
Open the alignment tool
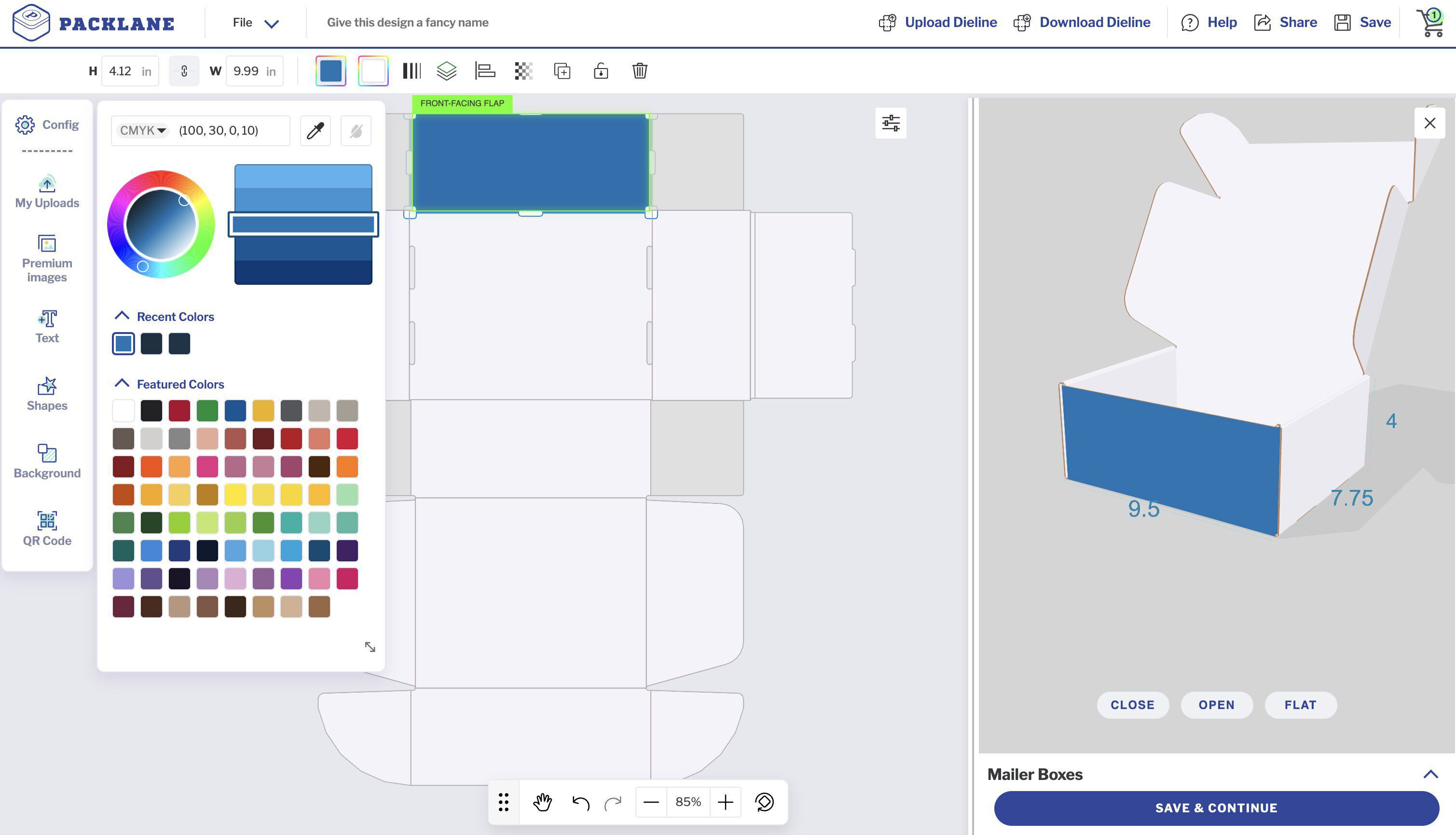click(x=485, y=71)
